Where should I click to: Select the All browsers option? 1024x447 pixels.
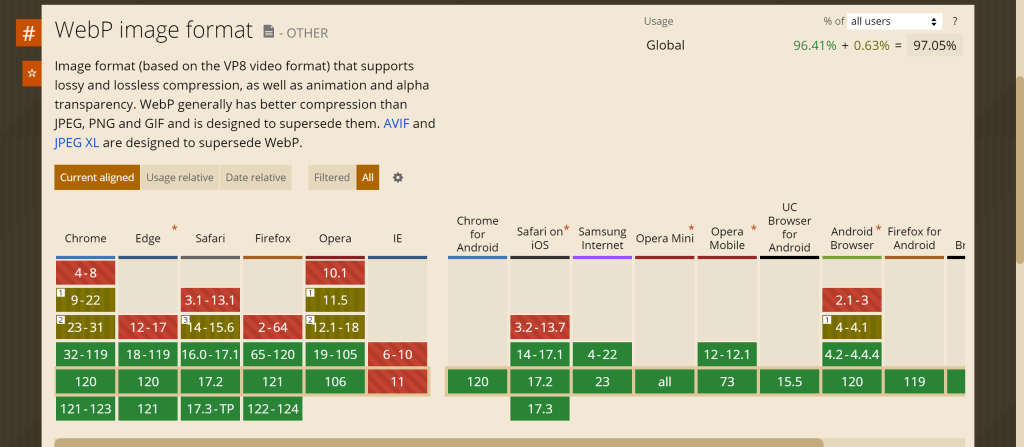[x=368, y=178]
